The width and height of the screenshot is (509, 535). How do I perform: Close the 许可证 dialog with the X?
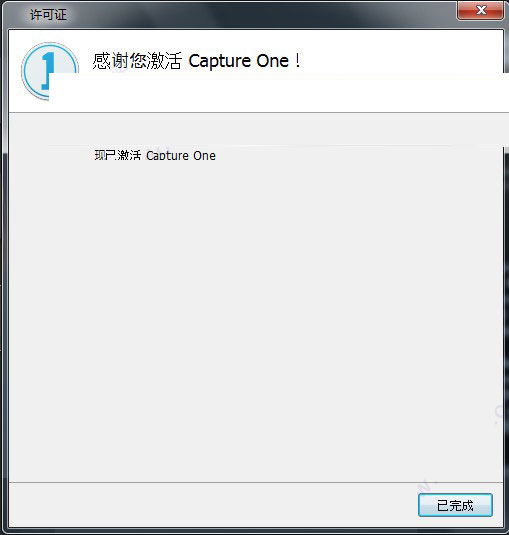480,10
